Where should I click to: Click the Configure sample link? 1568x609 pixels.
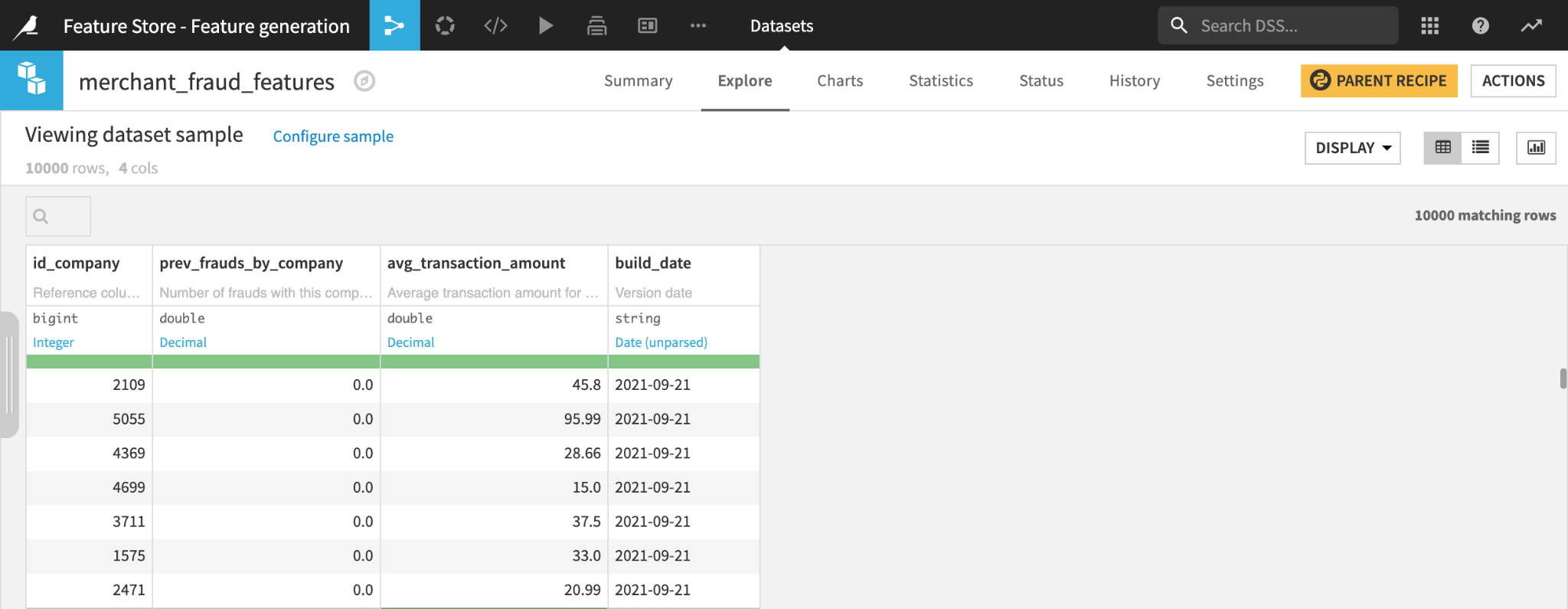click(333, 136)
